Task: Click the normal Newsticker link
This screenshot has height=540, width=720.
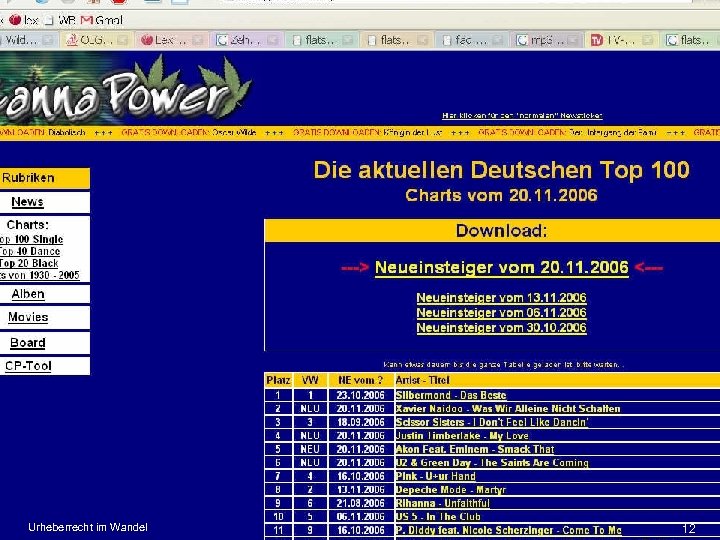Action: [522, 116]
